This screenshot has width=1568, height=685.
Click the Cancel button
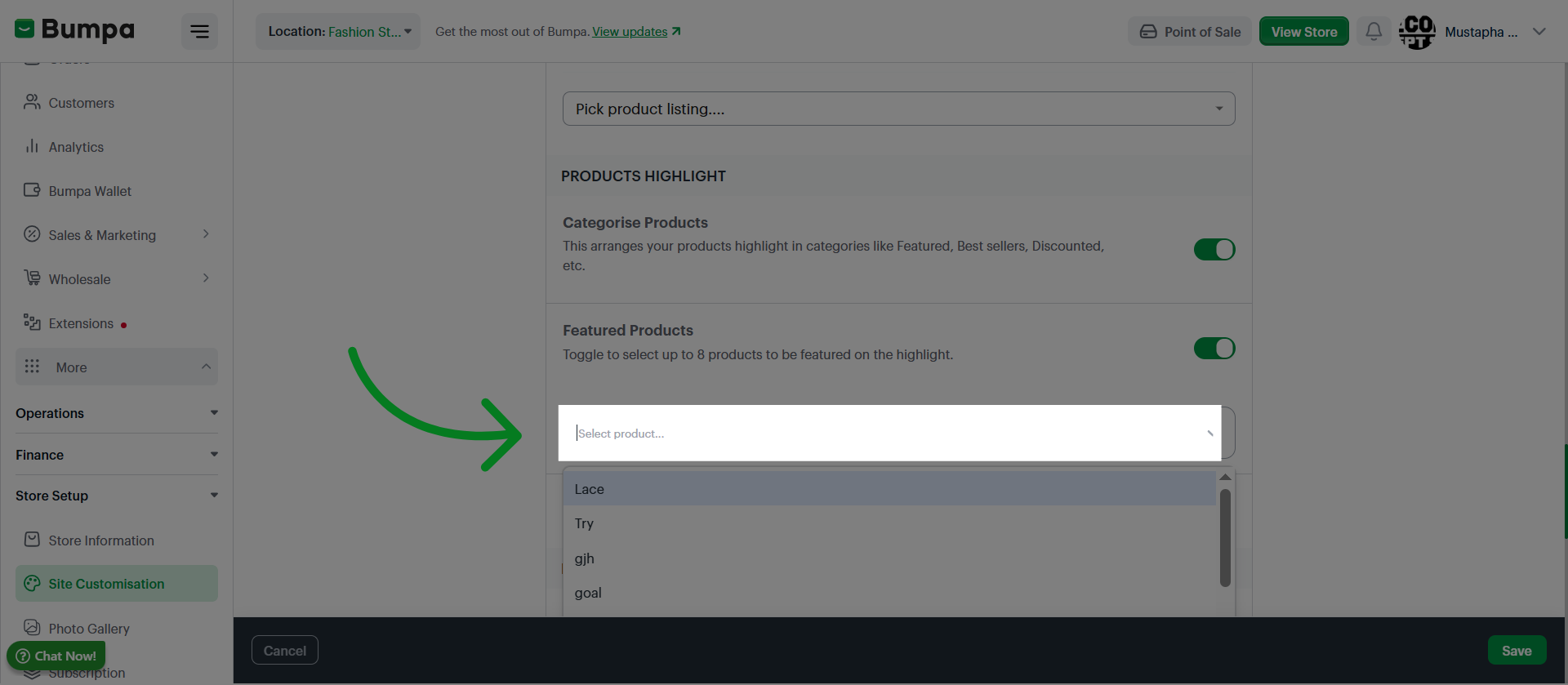tap(285, 651)
